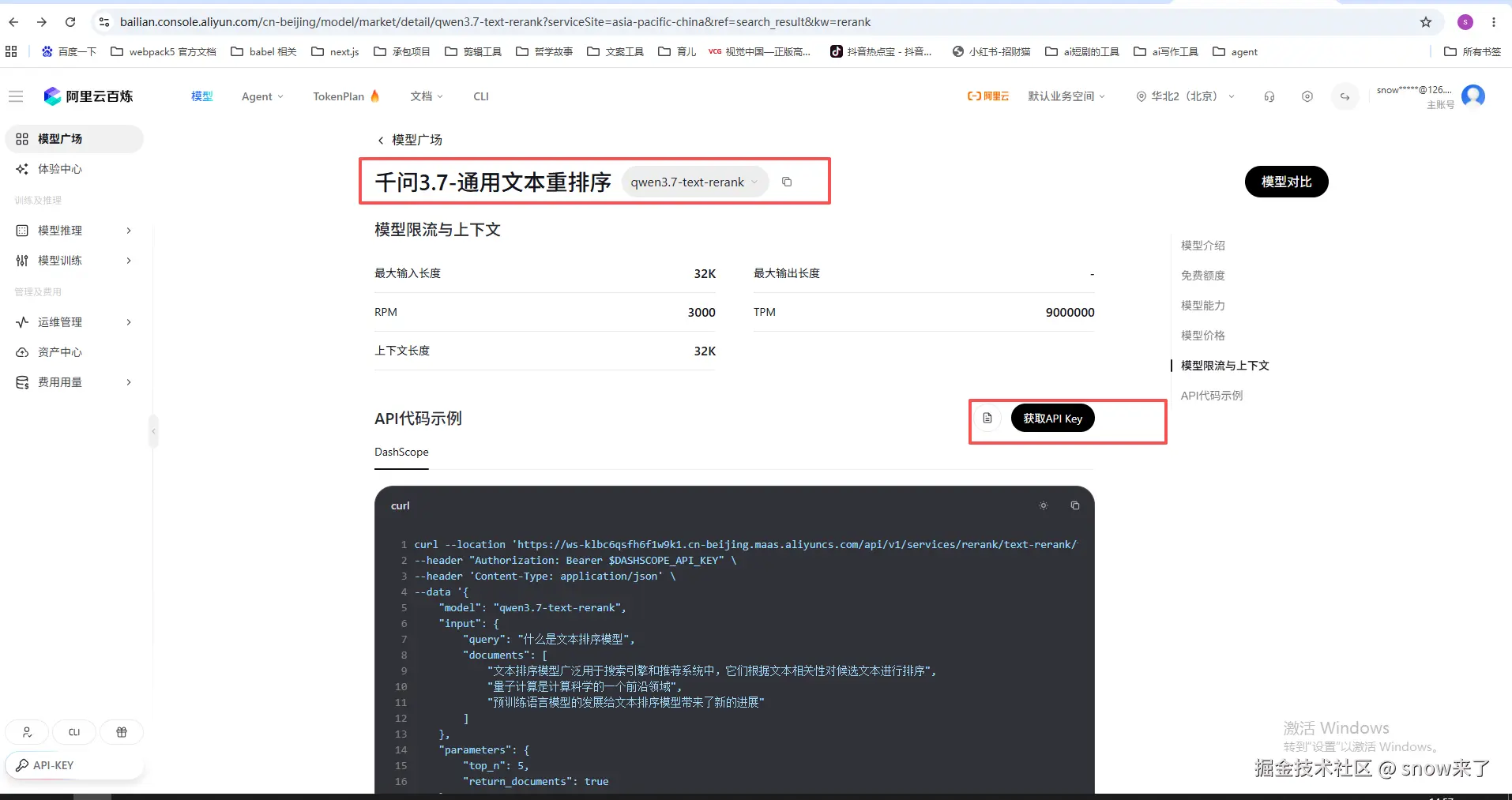Viewport: 1512px width, 800px height.
Task: Open the Agent dropdown menu
Action: [262, 96]
